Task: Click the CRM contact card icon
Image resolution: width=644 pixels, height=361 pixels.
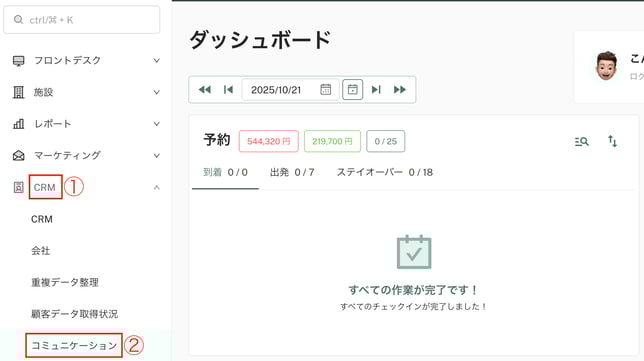Action: coord(18,187)
